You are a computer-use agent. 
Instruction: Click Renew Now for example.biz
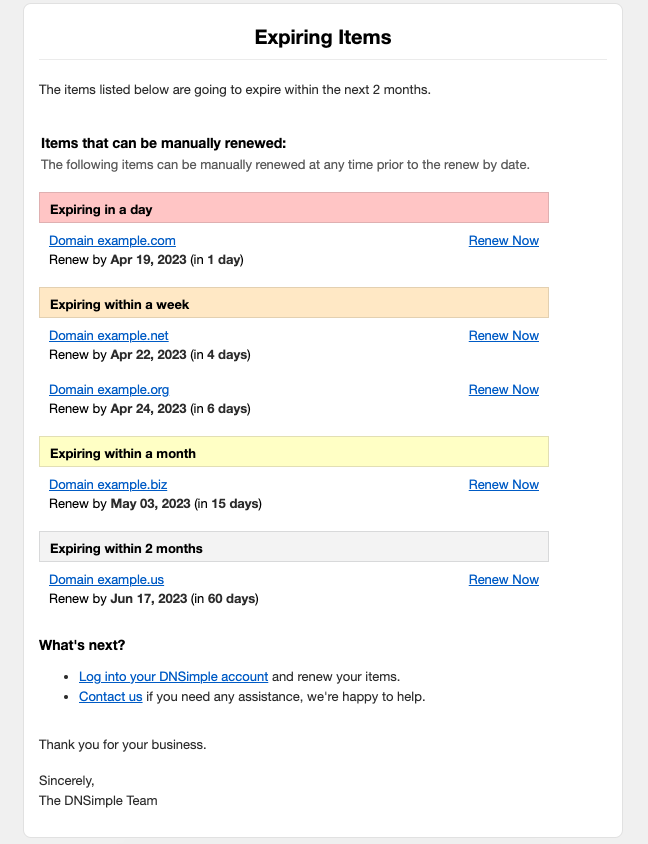(503, 485)
